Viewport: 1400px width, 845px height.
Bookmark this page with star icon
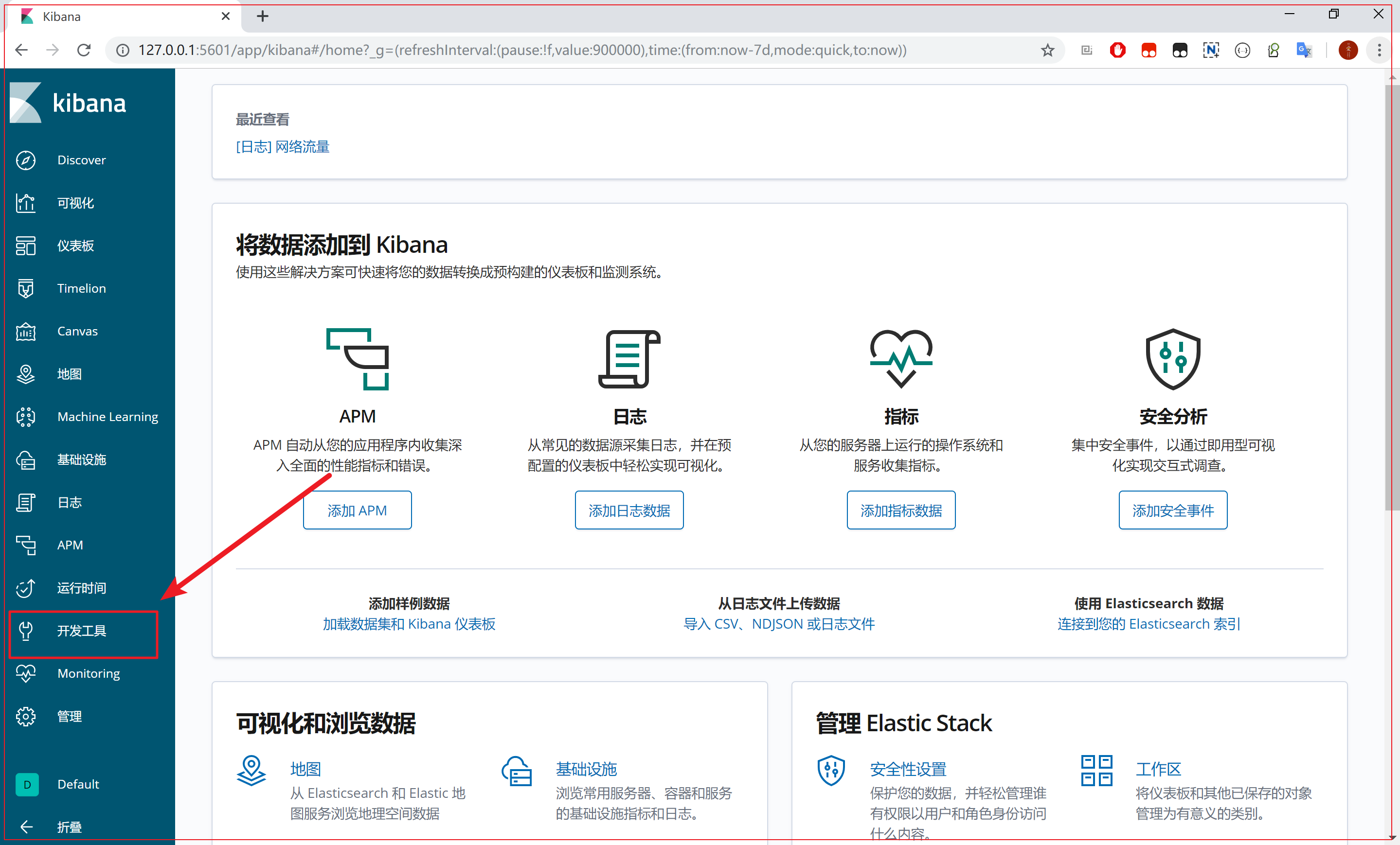click(x=1047, y=51)
